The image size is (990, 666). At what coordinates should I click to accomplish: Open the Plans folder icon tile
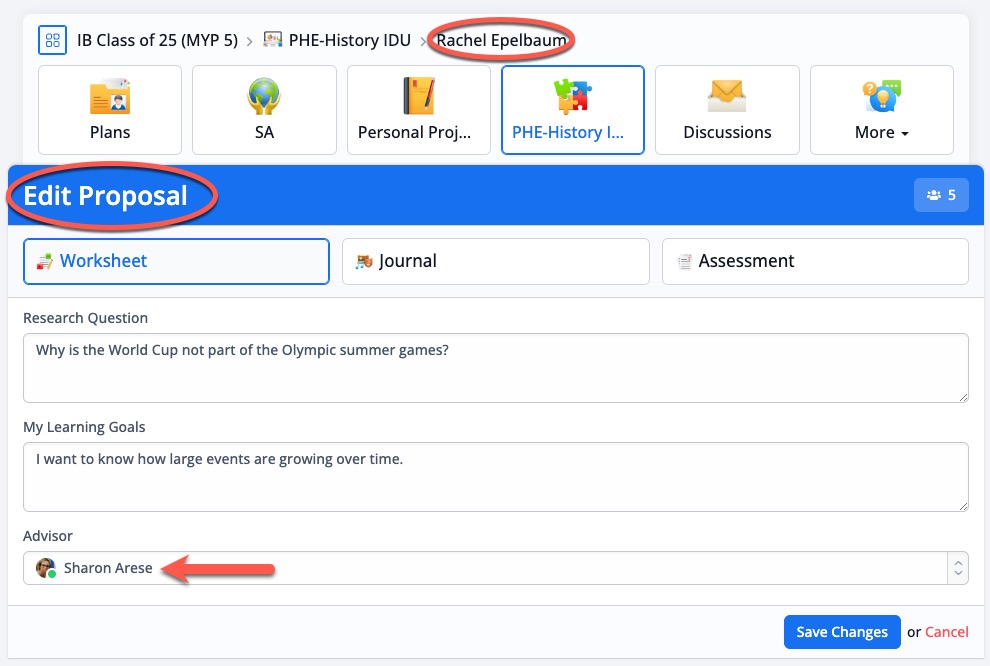pyautogui.click(x=110, y=110)
